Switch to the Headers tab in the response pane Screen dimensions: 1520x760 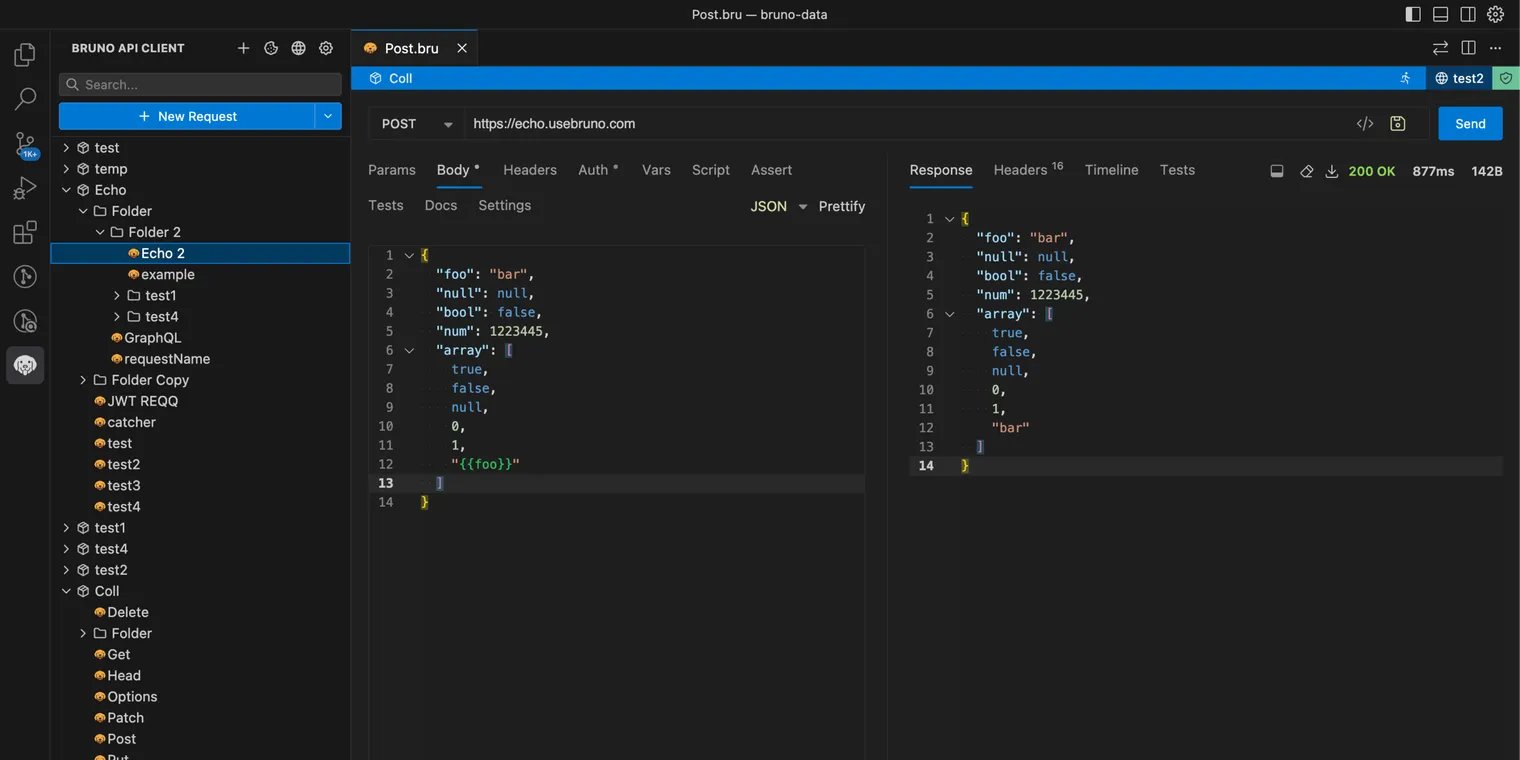[1019, 170]
